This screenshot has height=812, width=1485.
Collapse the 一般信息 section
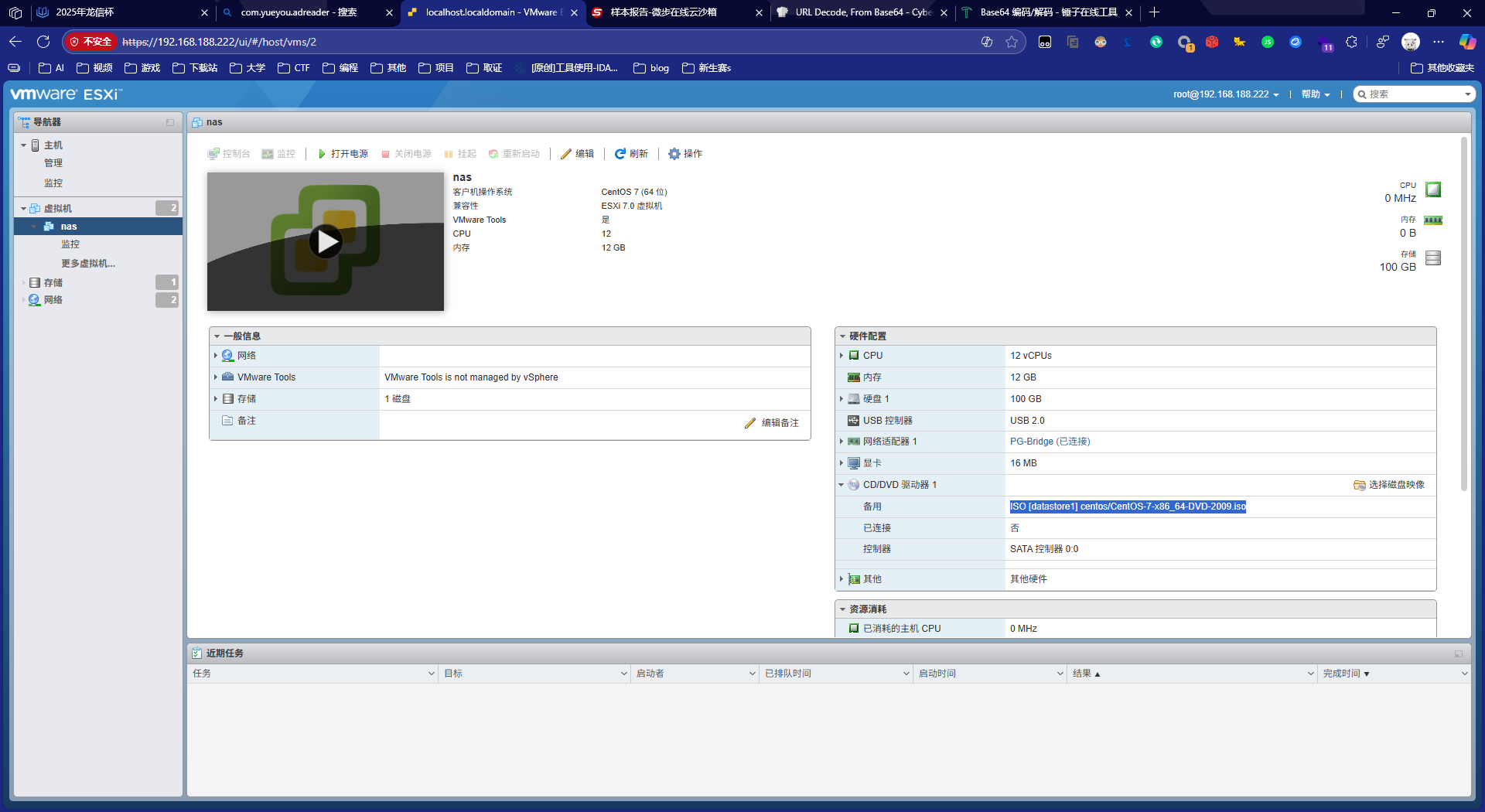pyautogui.click(x=218, y=336)
